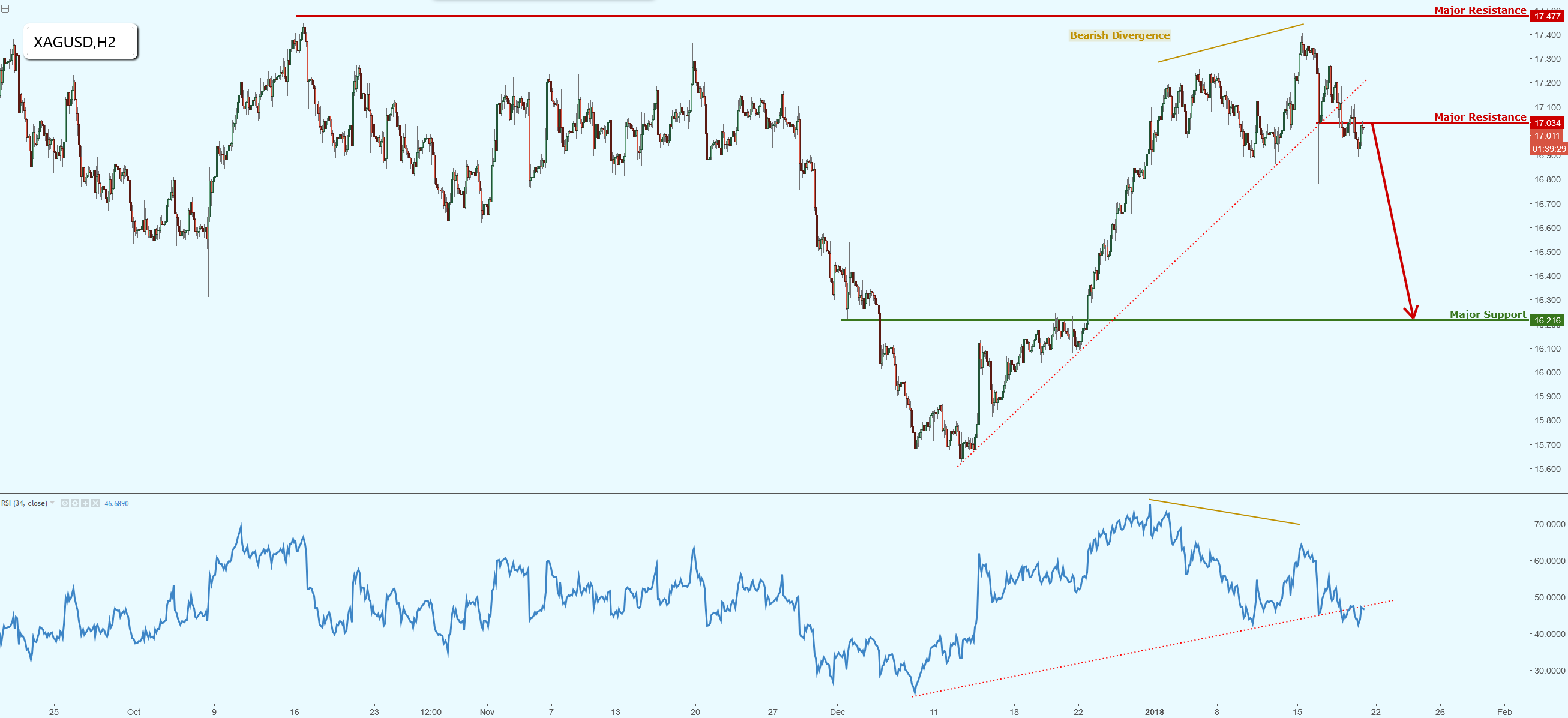Click the 17.011 current price tag
This screenshot has width=1568, height=718.
tap(1546, 136)
